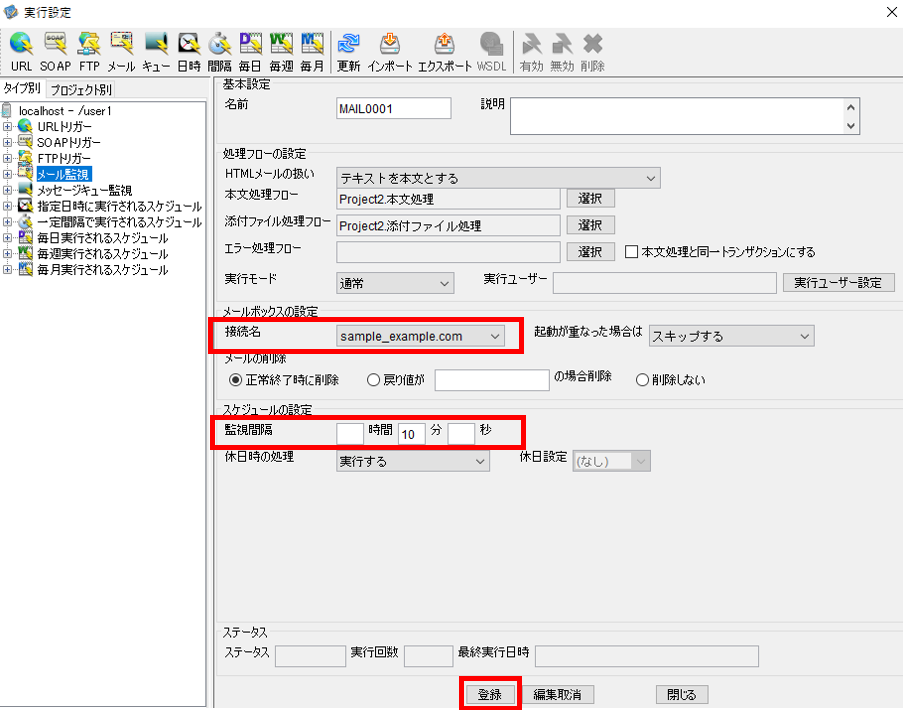Viewport: 903px width, 710px height.
Task: Click the 毎月 monthly schedule icon
Action: tap(312, 52)
